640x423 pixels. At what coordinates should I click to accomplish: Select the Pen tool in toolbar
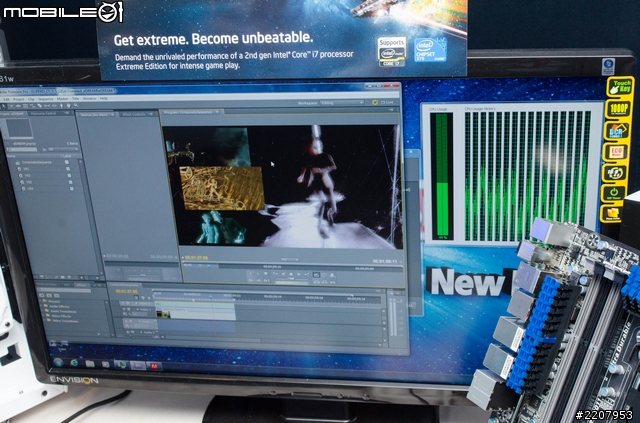coord(62,105)
